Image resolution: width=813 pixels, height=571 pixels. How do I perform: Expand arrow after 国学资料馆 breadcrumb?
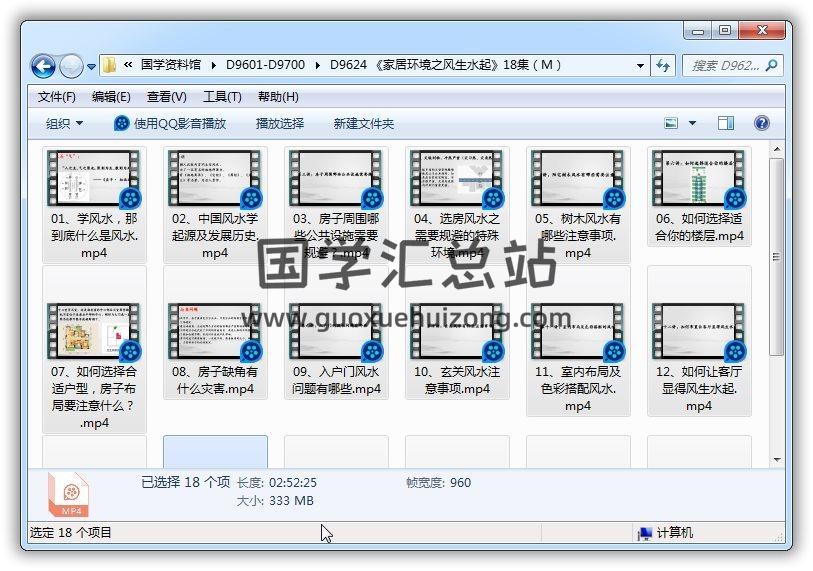pos(214,65)
